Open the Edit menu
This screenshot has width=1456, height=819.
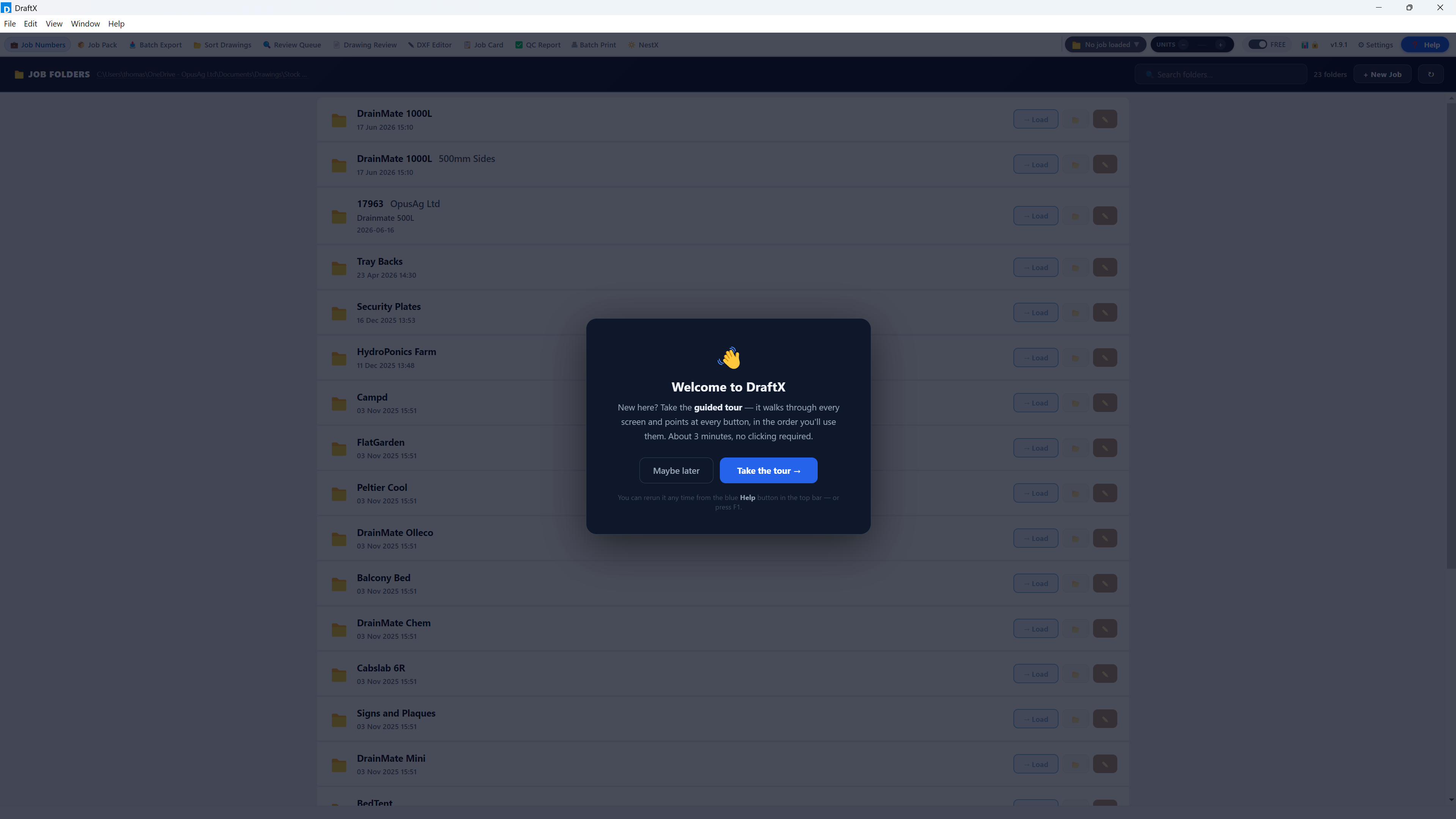[30, 24]
